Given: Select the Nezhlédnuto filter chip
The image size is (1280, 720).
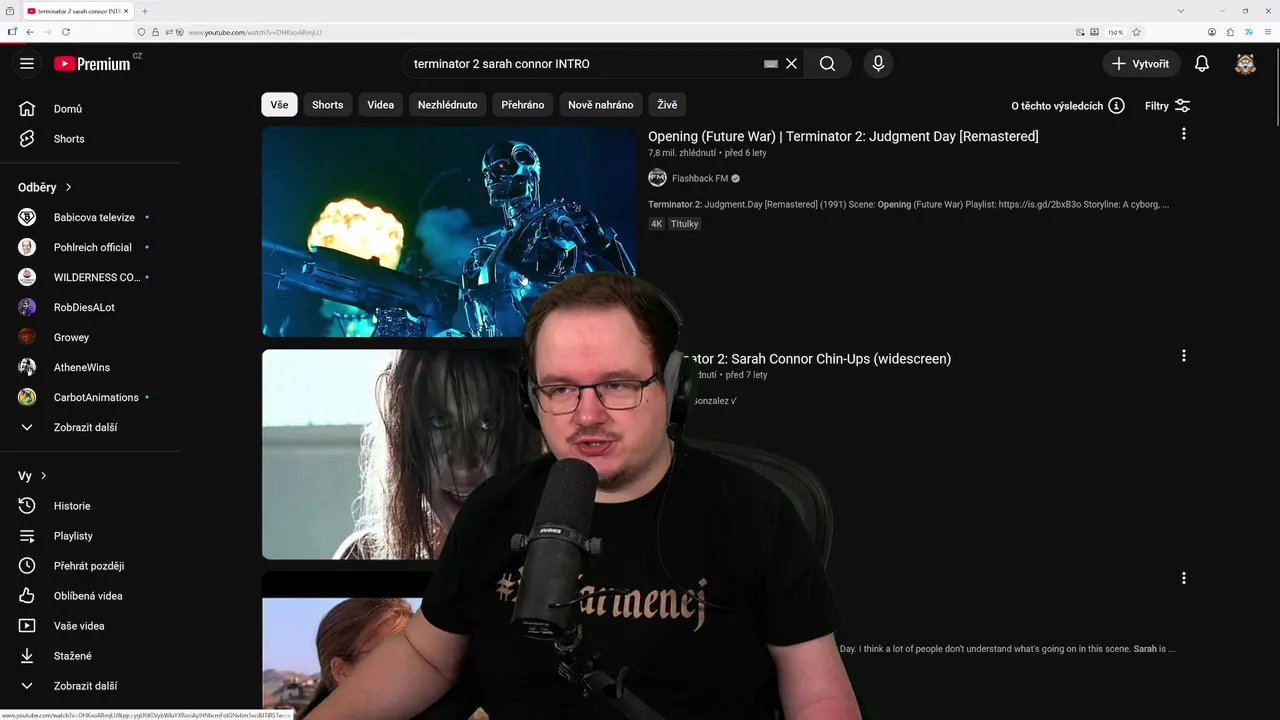Looking at the screenshot, I should (x=447, y=105).
